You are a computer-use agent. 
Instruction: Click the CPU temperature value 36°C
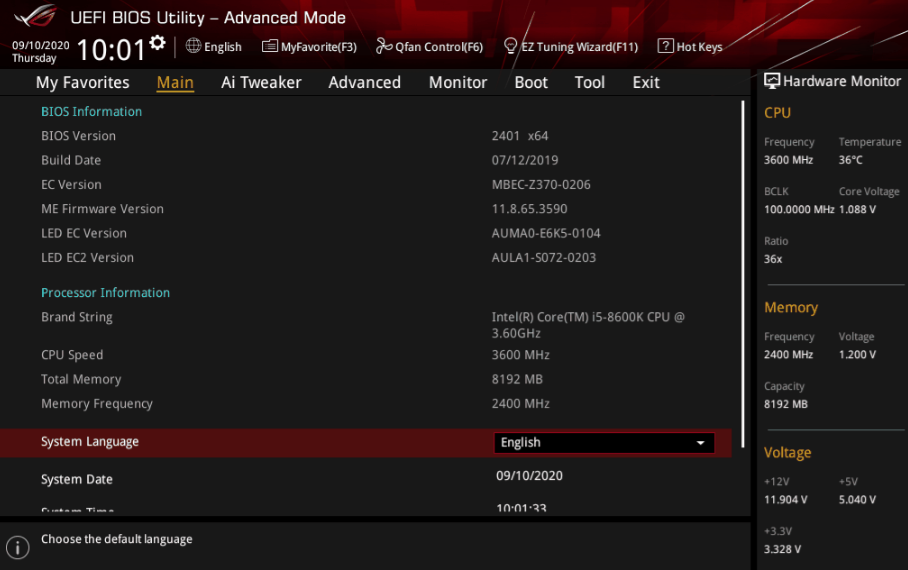tap(851, 160)
